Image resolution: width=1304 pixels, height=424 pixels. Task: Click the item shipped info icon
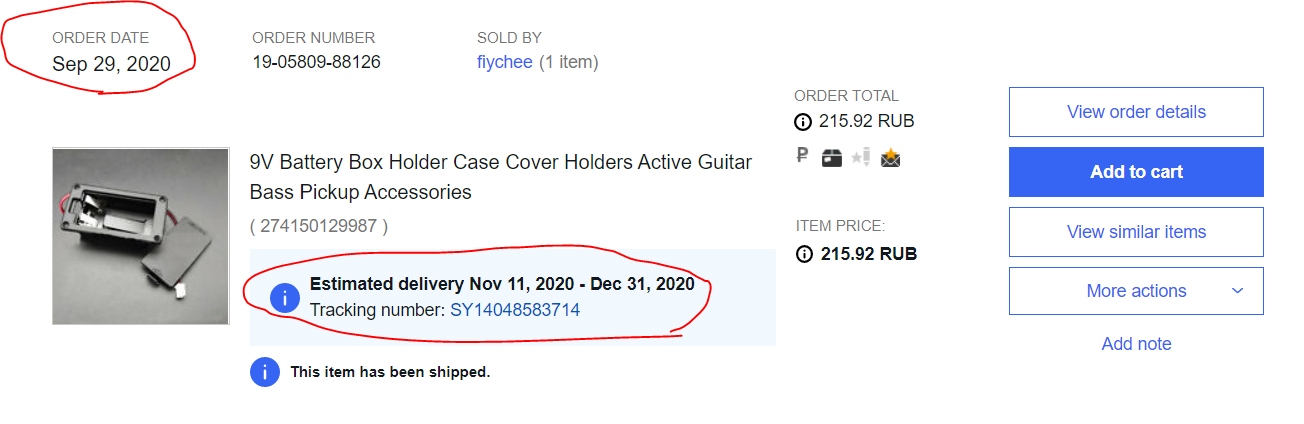(264, 372)
